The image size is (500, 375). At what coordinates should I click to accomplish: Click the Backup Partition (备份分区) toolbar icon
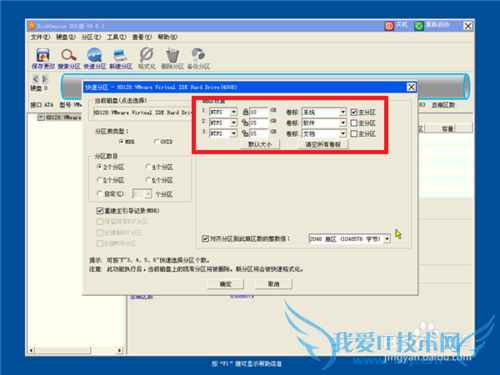click(x=198, y=55)
